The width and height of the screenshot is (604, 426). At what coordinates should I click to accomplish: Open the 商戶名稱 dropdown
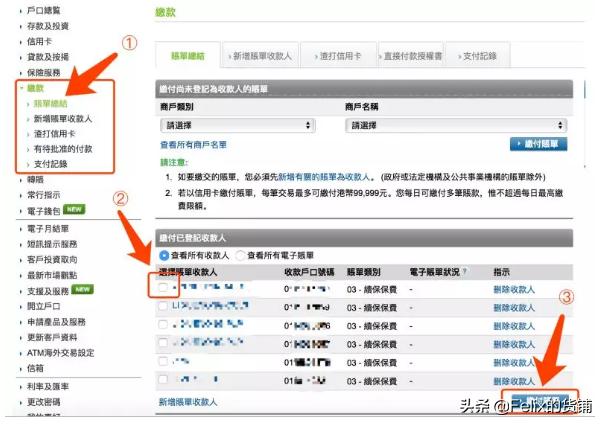[x=456, y=125]
